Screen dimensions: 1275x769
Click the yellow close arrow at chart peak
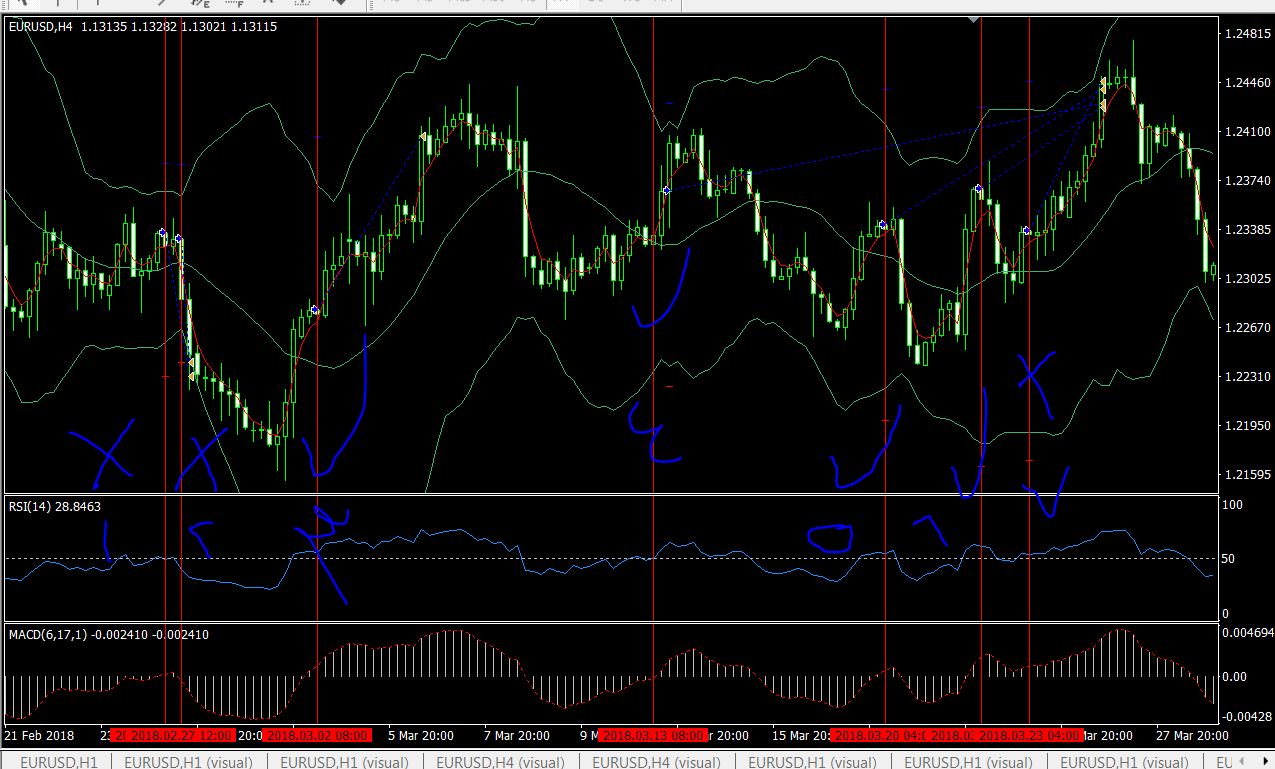[x=1103, y=84]
